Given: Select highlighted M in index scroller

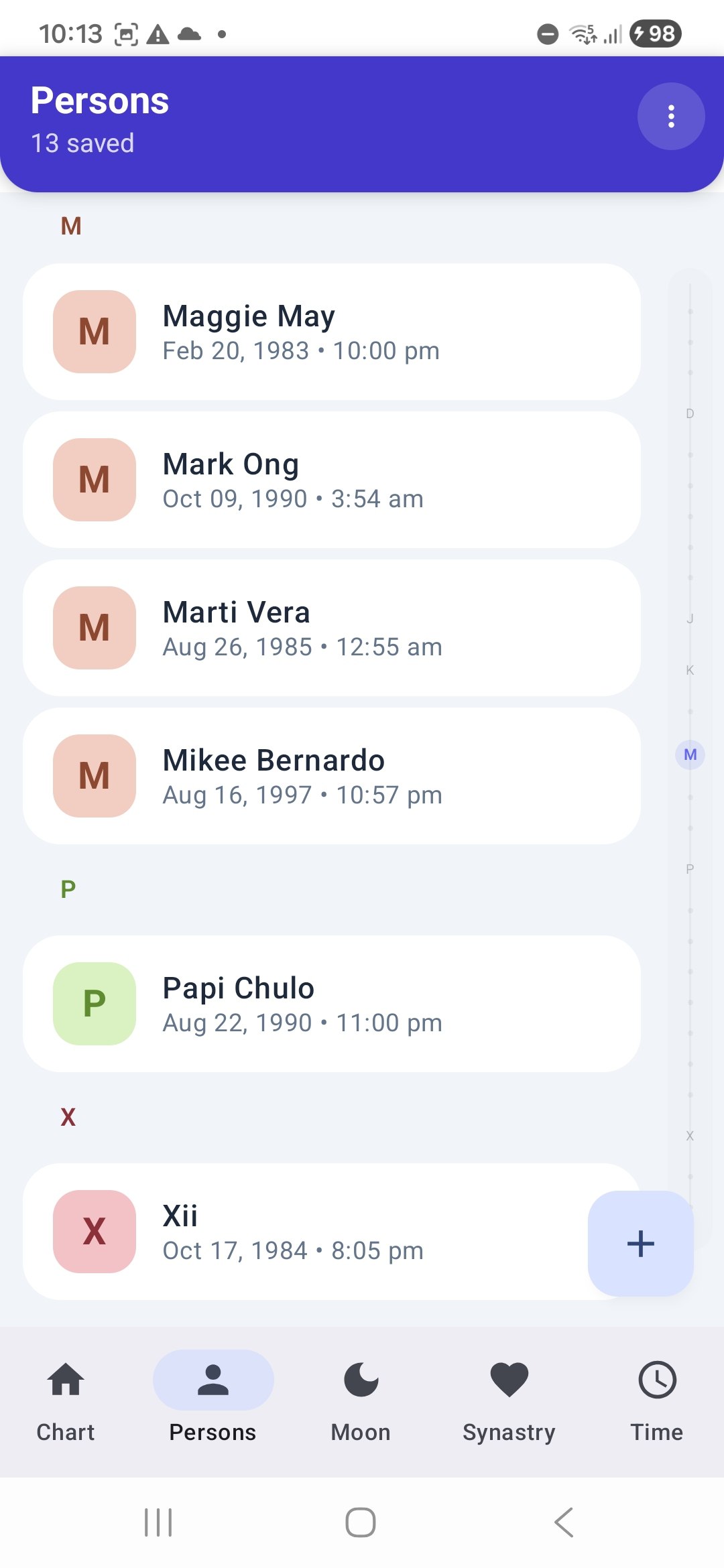Looking at the screenshot, I should point(690,755).
